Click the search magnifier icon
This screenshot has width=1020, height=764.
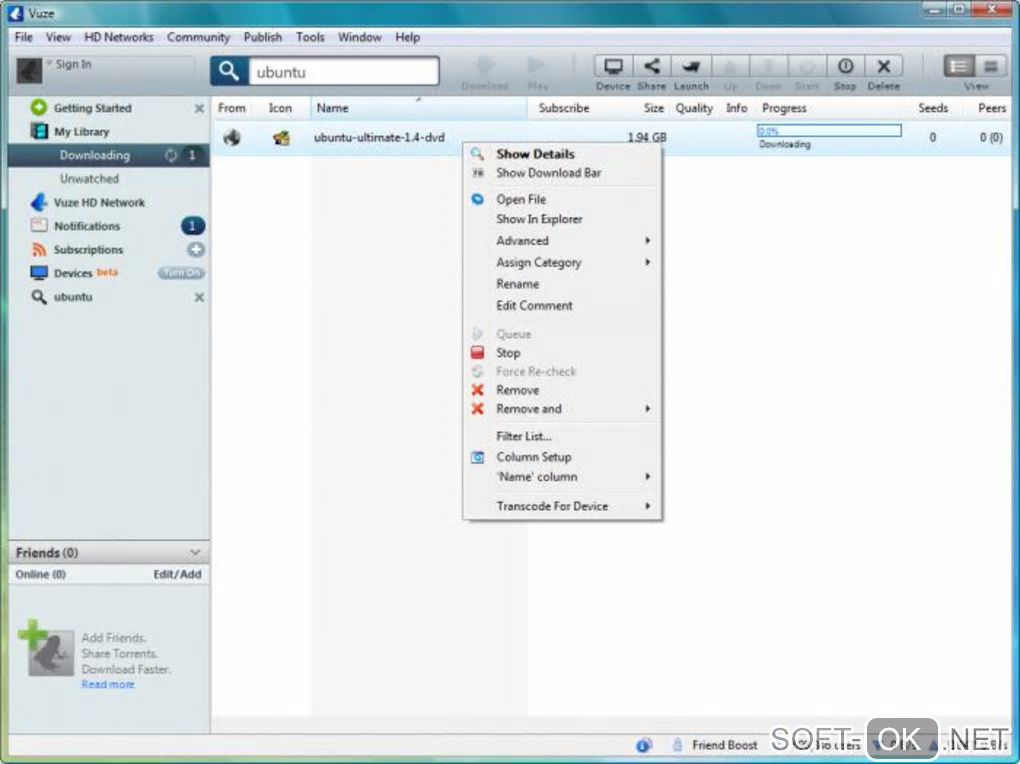[x=229, y=71]
